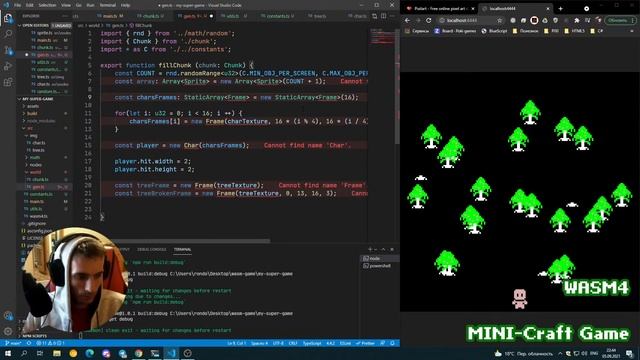Image resolution: width=640 pixels, height=360 pixels.
Task: Select the DEBUG CONSOLE panel tab
Action: [x=151, y=249]
